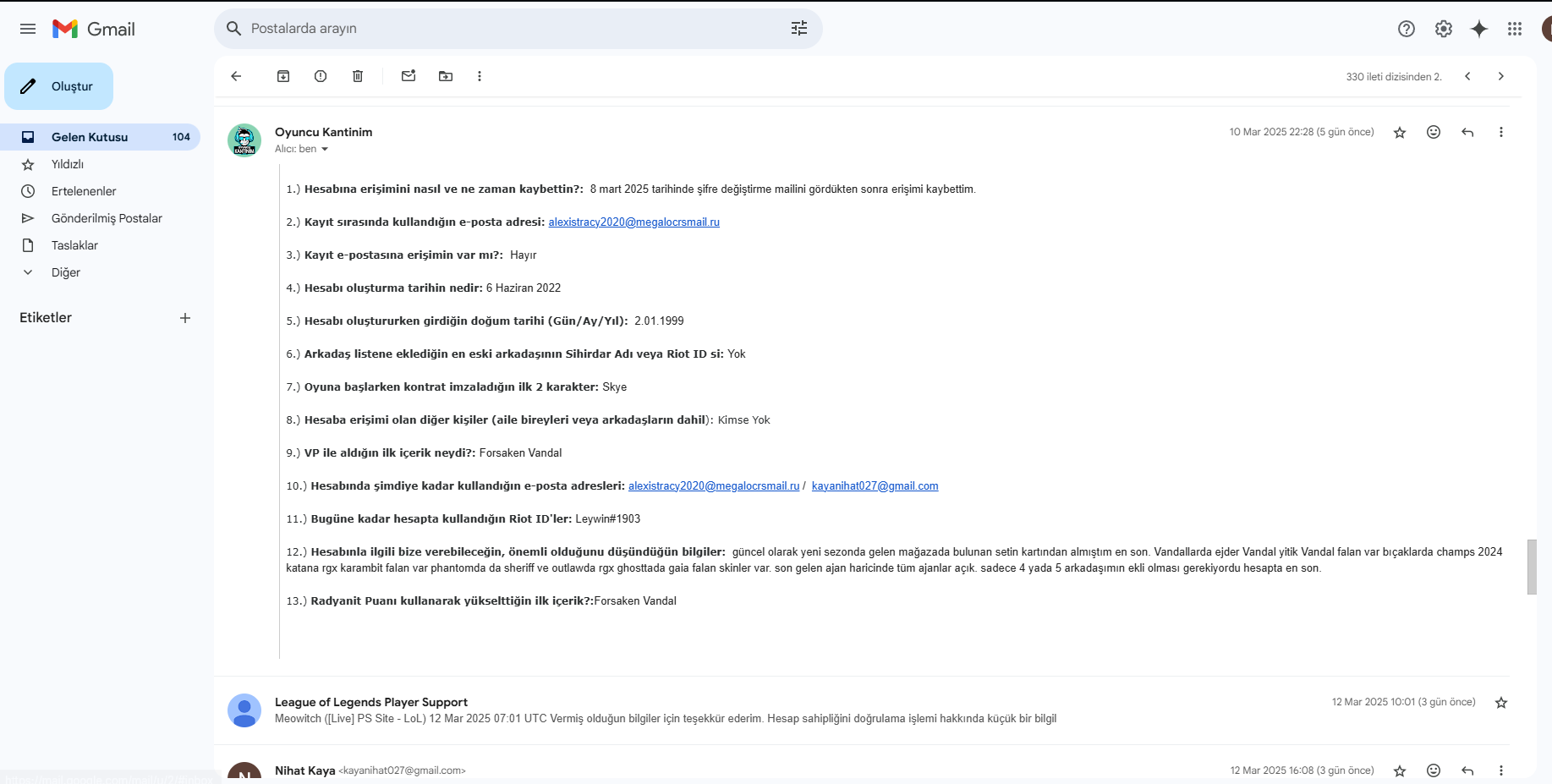1552x784 pixels.
Task: Click the vertical scrollbar thumb
Action: 1532,567
